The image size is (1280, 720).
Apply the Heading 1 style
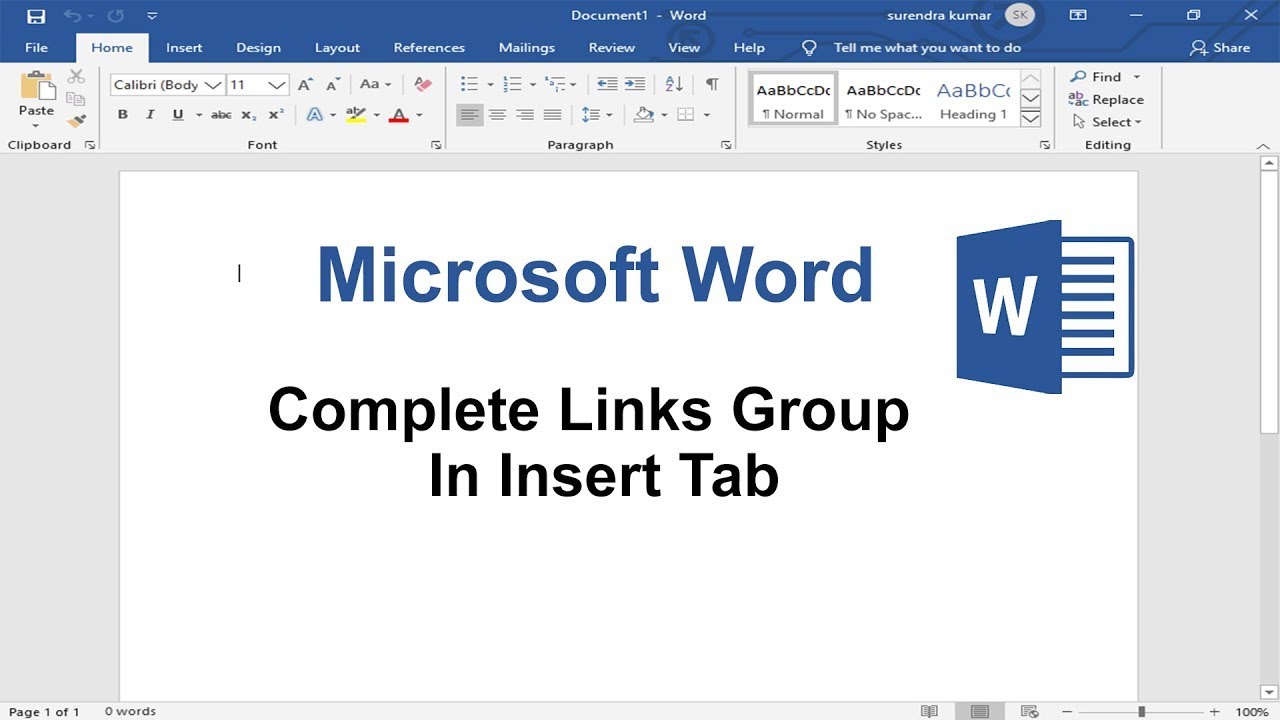pos(973,98)
